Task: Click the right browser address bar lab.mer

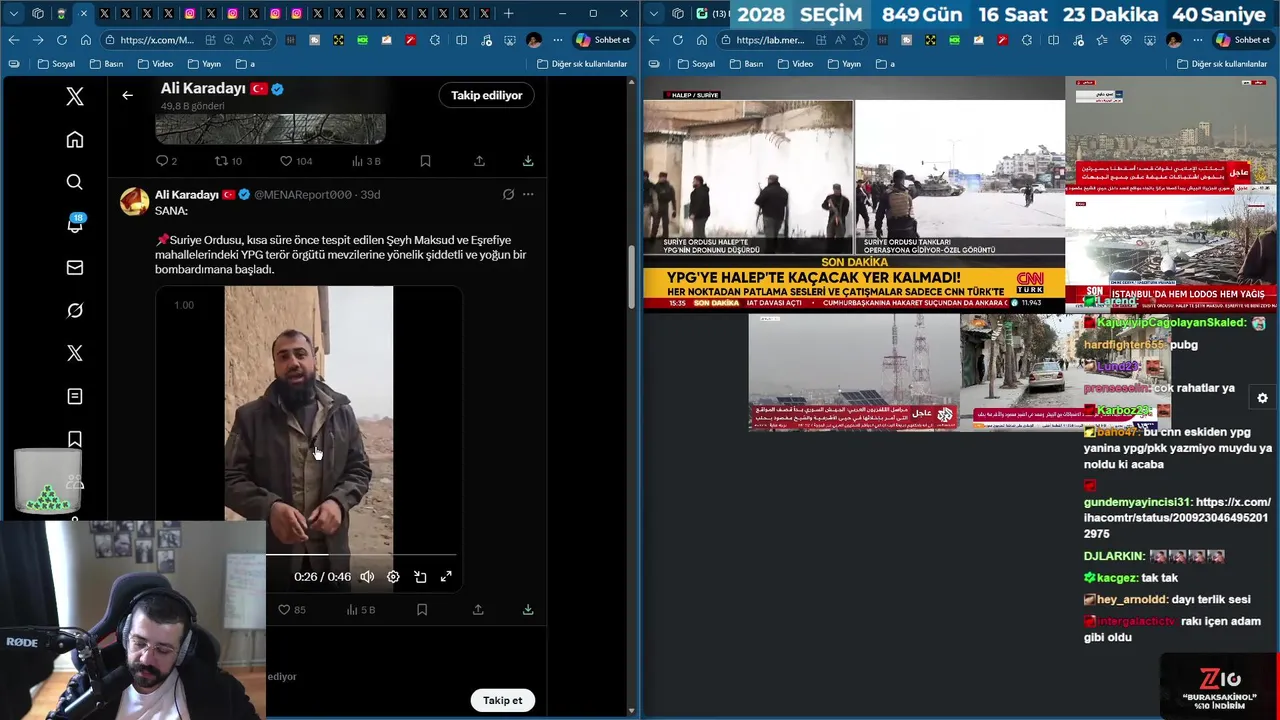Action: point(770,40)
